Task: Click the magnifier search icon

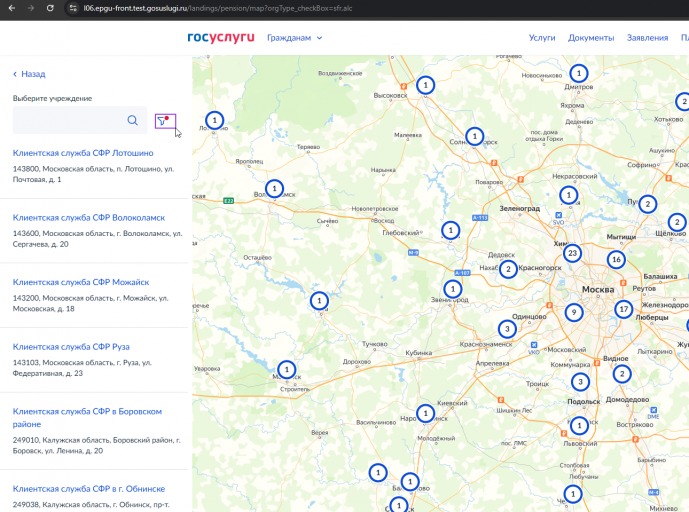Action: (x=132, y=120)
